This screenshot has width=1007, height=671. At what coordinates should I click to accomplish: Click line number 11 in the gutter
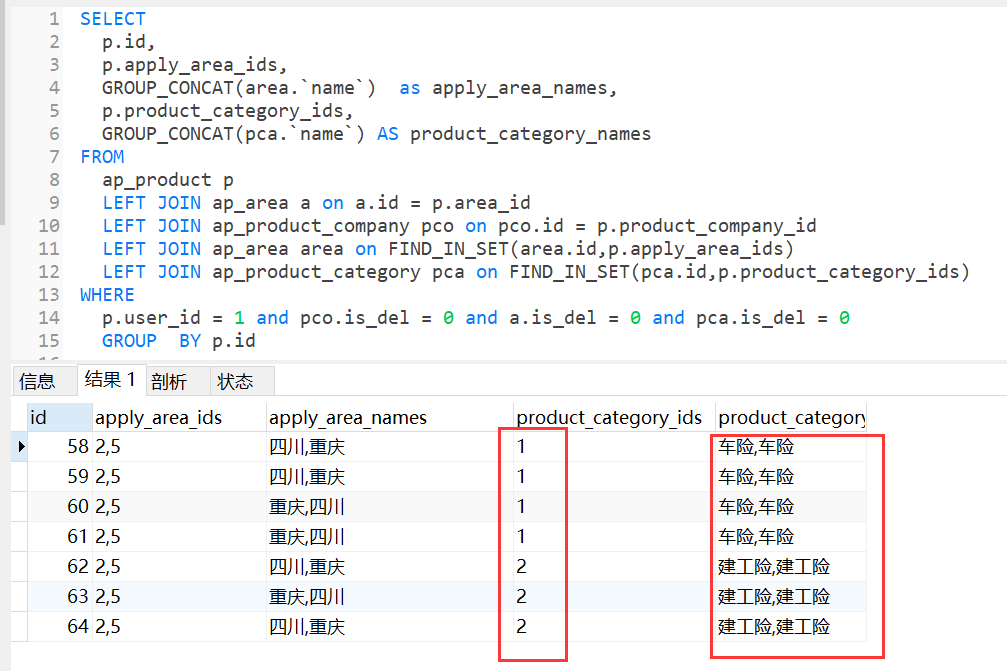[x=49, y=249]
